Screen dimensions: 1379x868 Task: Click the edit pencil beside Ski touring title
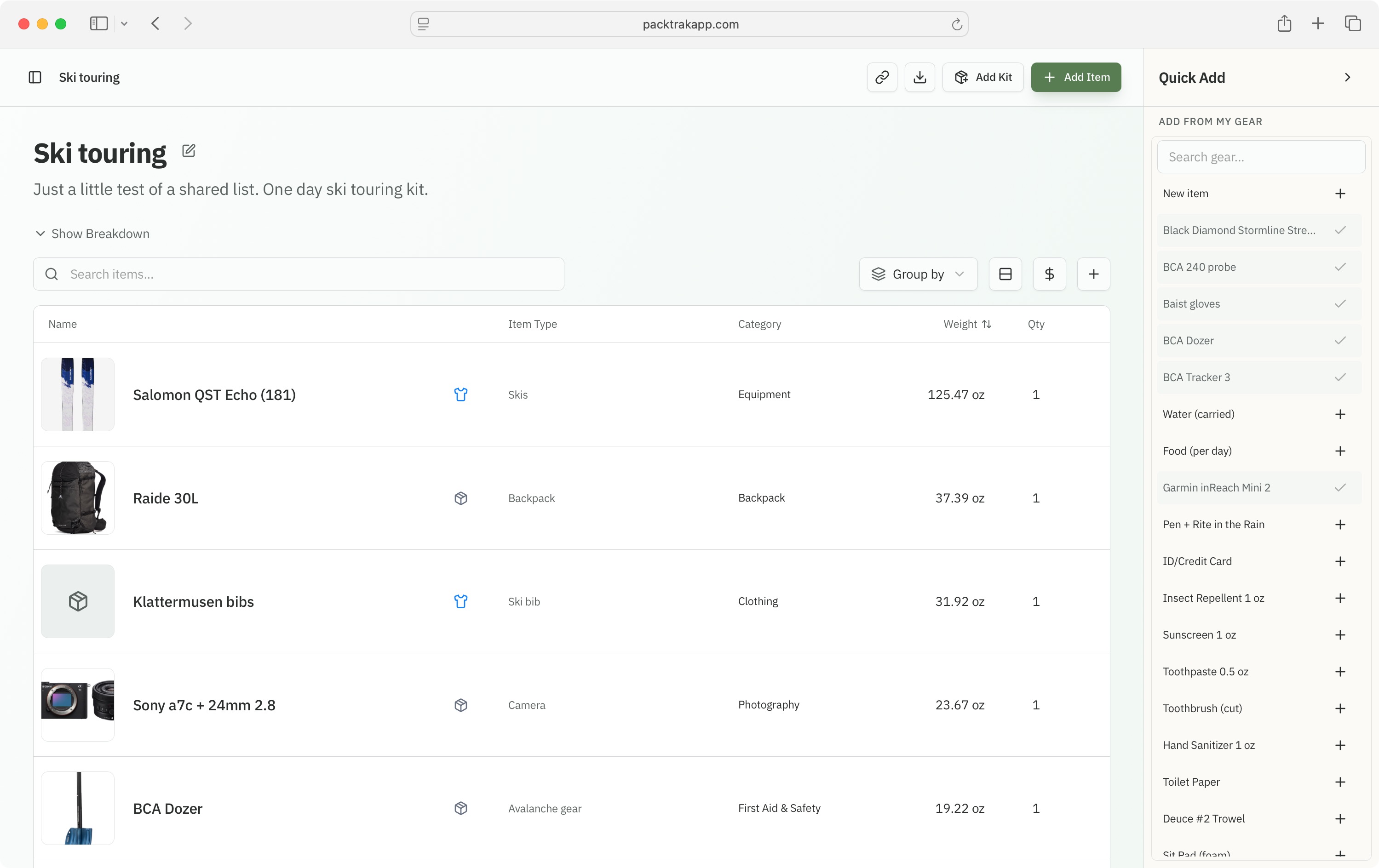click(x=189, y=151)
